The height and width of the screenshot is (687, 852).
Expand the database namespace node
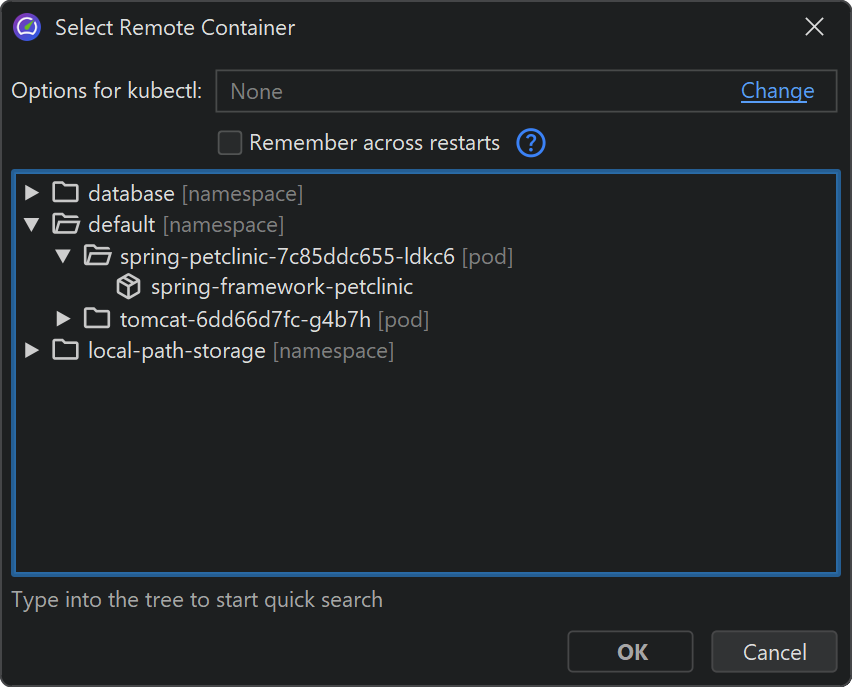tap(32, 193)
